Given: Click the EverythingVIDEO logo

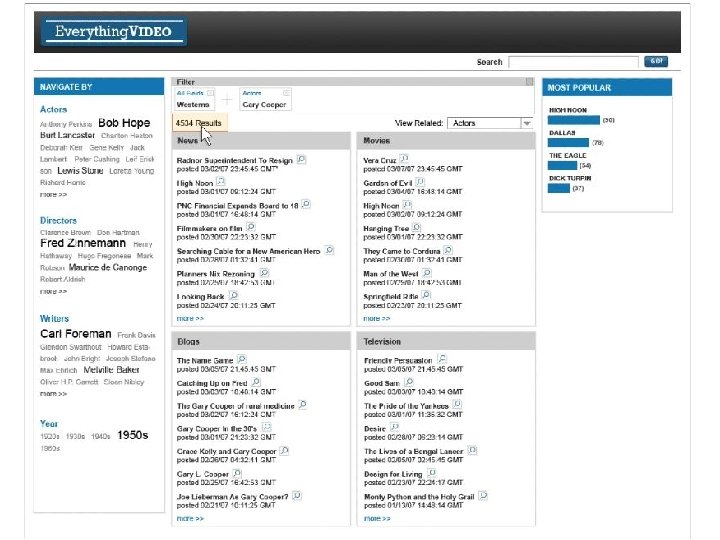Looking at the screenshot, I should (x=114, y=32).
